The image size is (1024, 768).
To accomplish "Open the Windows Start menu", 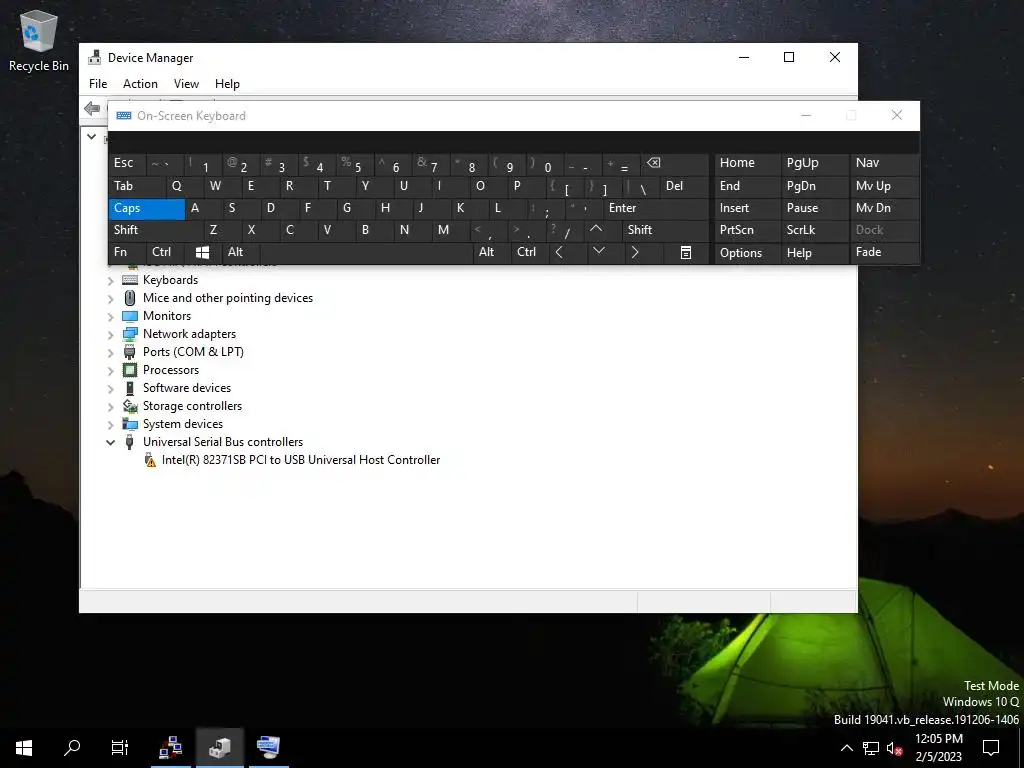I will tap(24, 748).
